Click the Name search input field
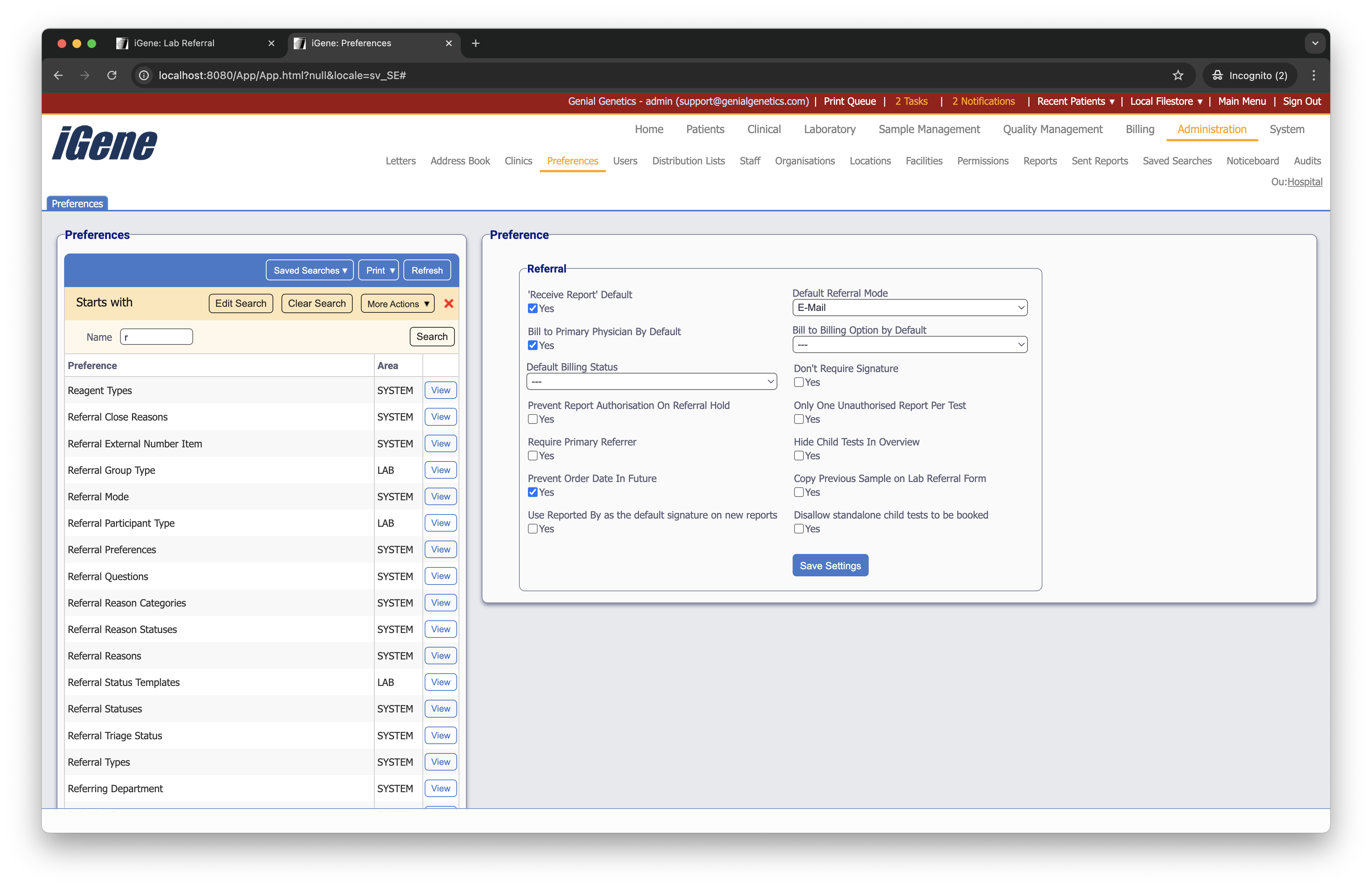 [156, 337]
